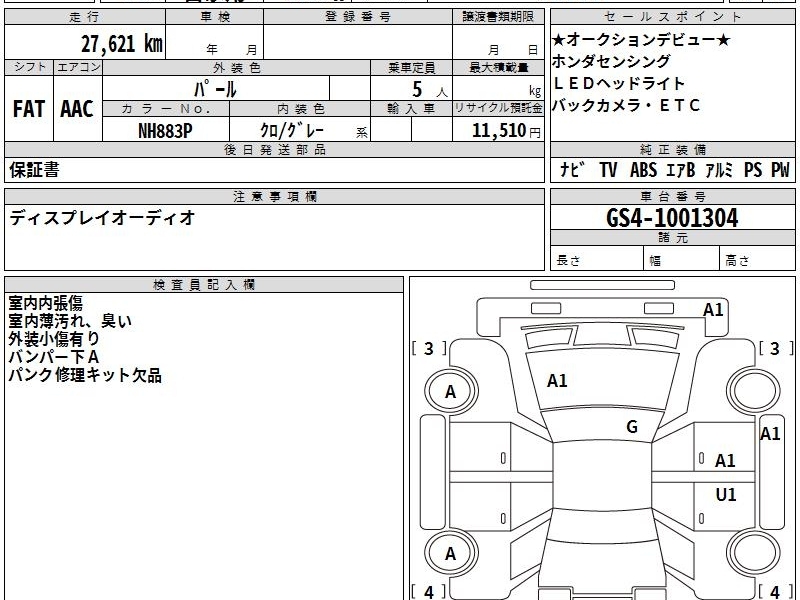Click A1 mark on front bumper corner
The image size is (800, 600).
click(x=713, y=310)
